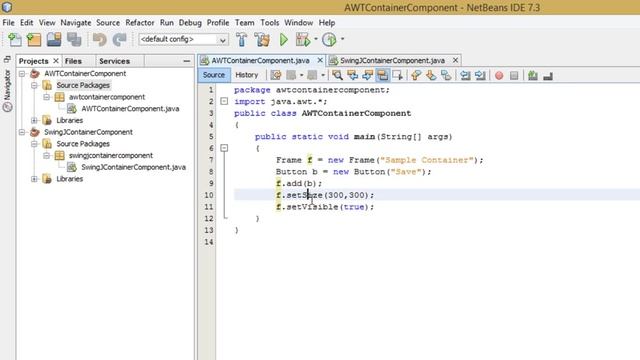Open the Refactor menu
Viewport: 640px width, 360px height.
click(x=140, y=23)
